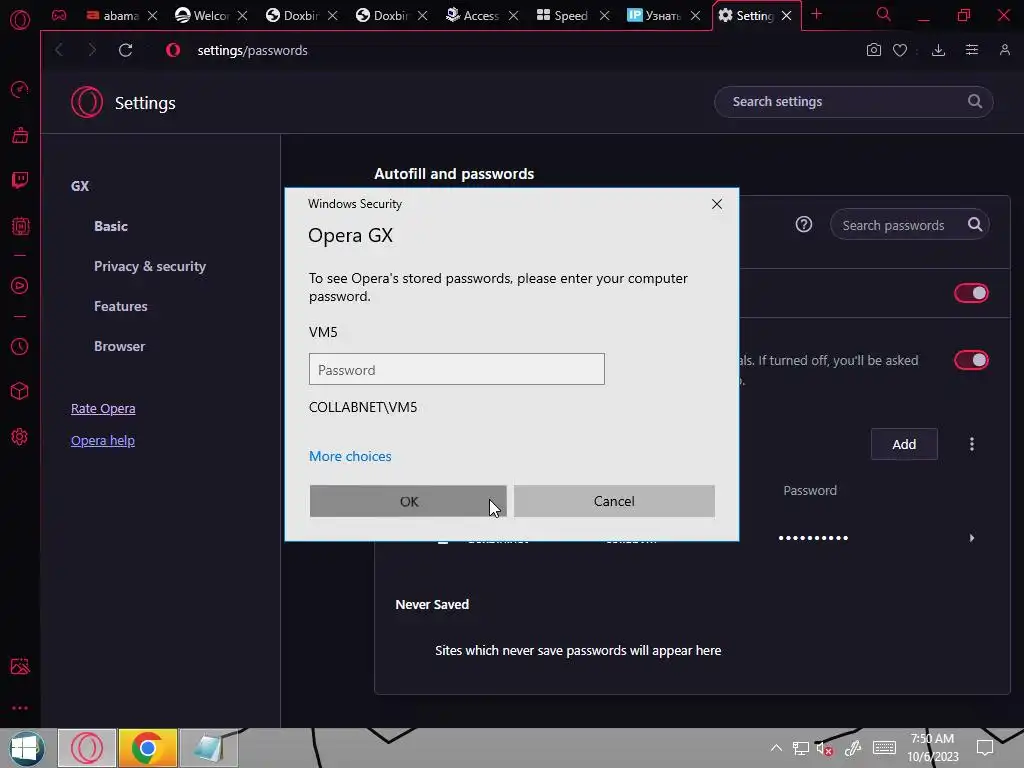Focus the Search settings field
This screenshot has height=768, width=1024.
pyautogui.click(x=854, y=102)
